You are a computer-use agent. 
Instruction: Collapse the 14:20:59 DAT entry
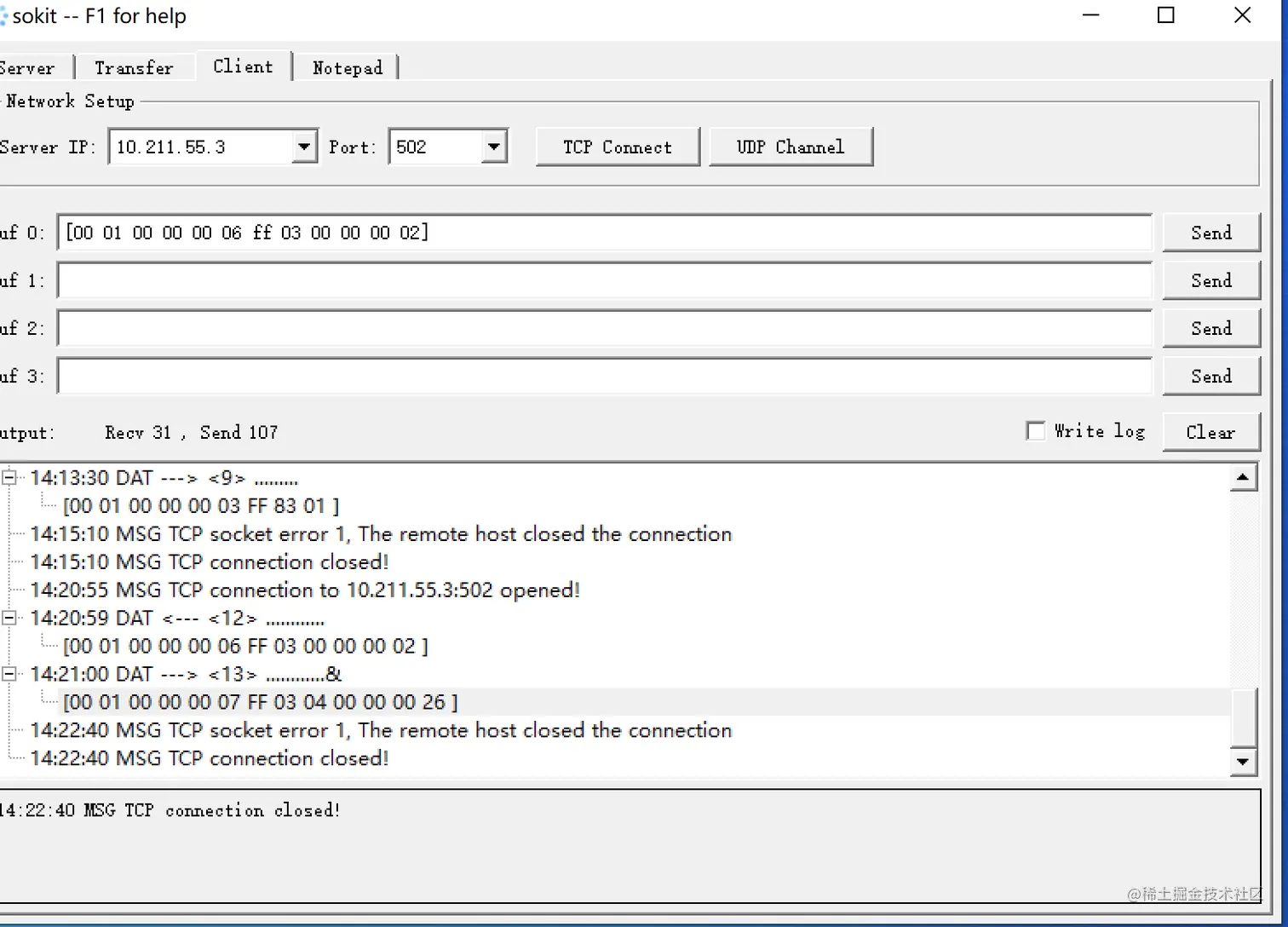(9, 618)
